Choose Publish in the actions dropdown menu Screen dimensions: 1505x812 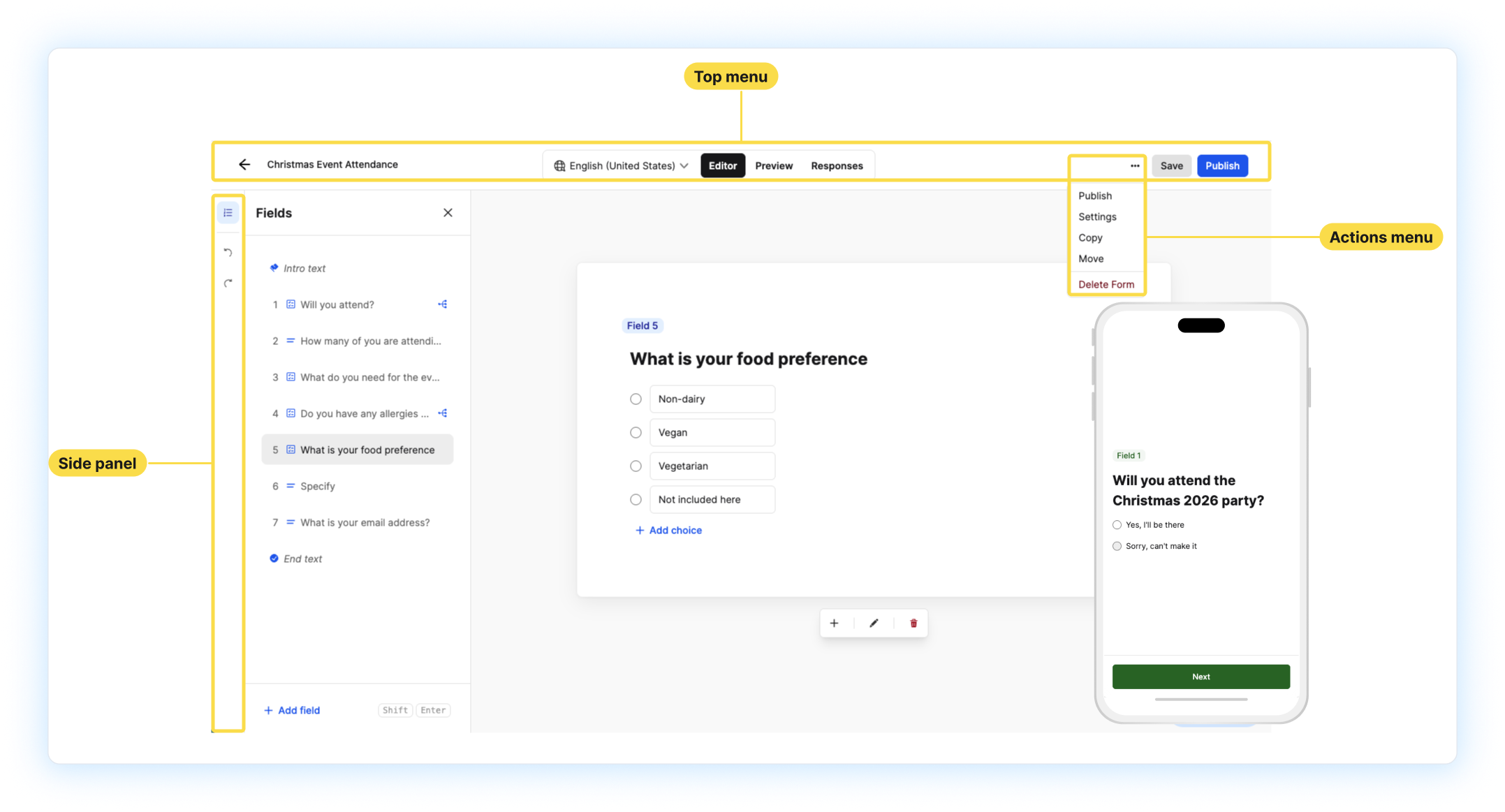[x=1095, y=196]
